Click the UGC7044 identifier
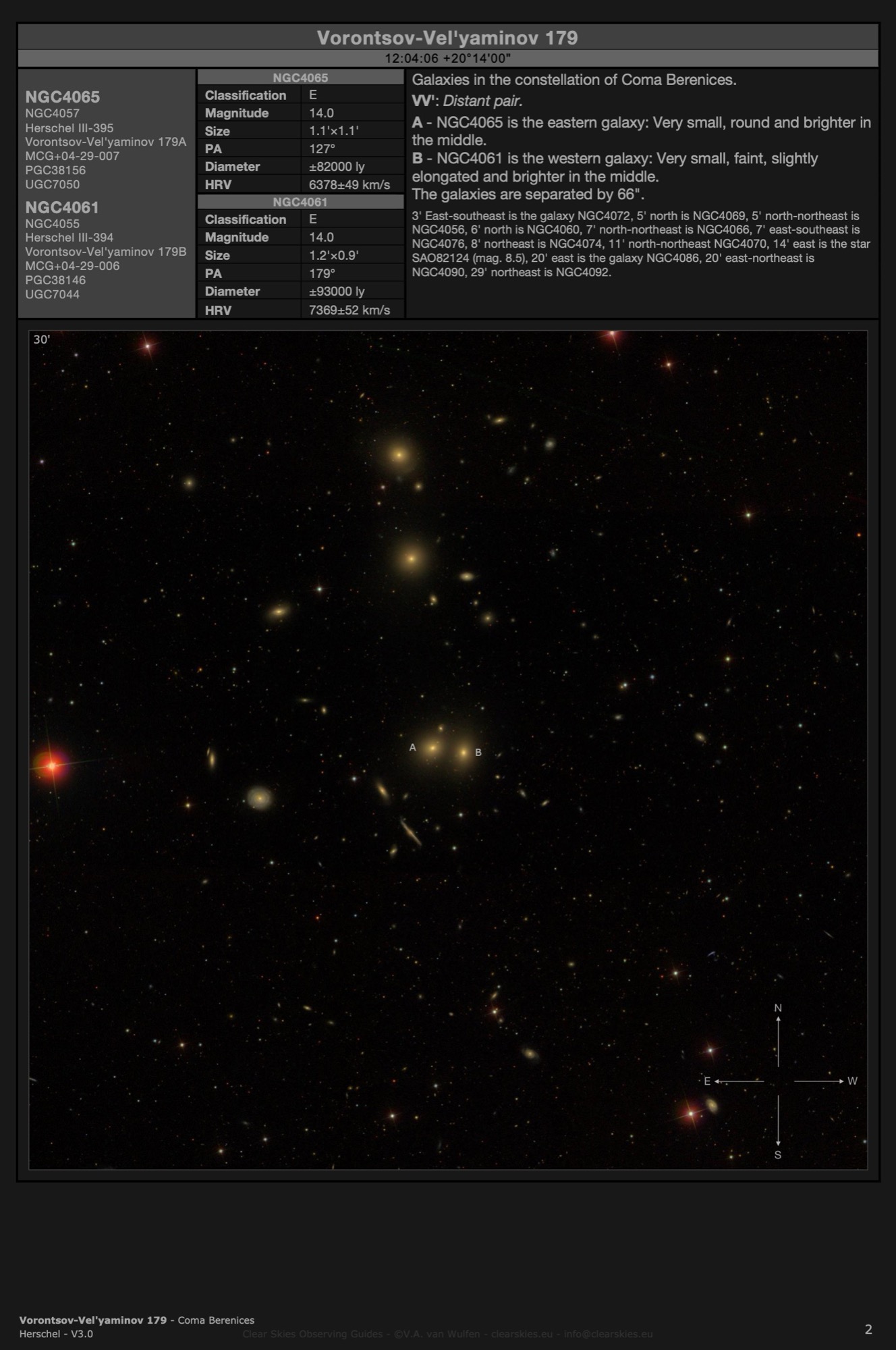The height and width of the screenshot is (1350, 896). 52,294
